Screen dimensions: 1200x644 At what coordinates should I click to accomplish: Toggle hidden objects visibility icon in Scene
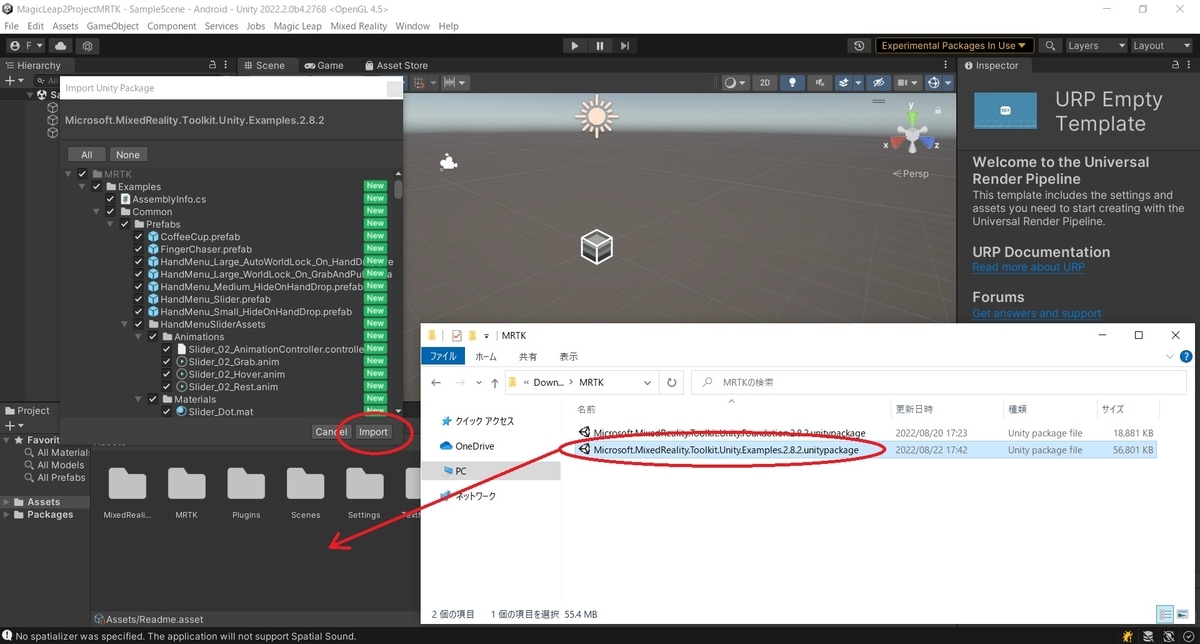pyautogui.click(x=878, y=83)
